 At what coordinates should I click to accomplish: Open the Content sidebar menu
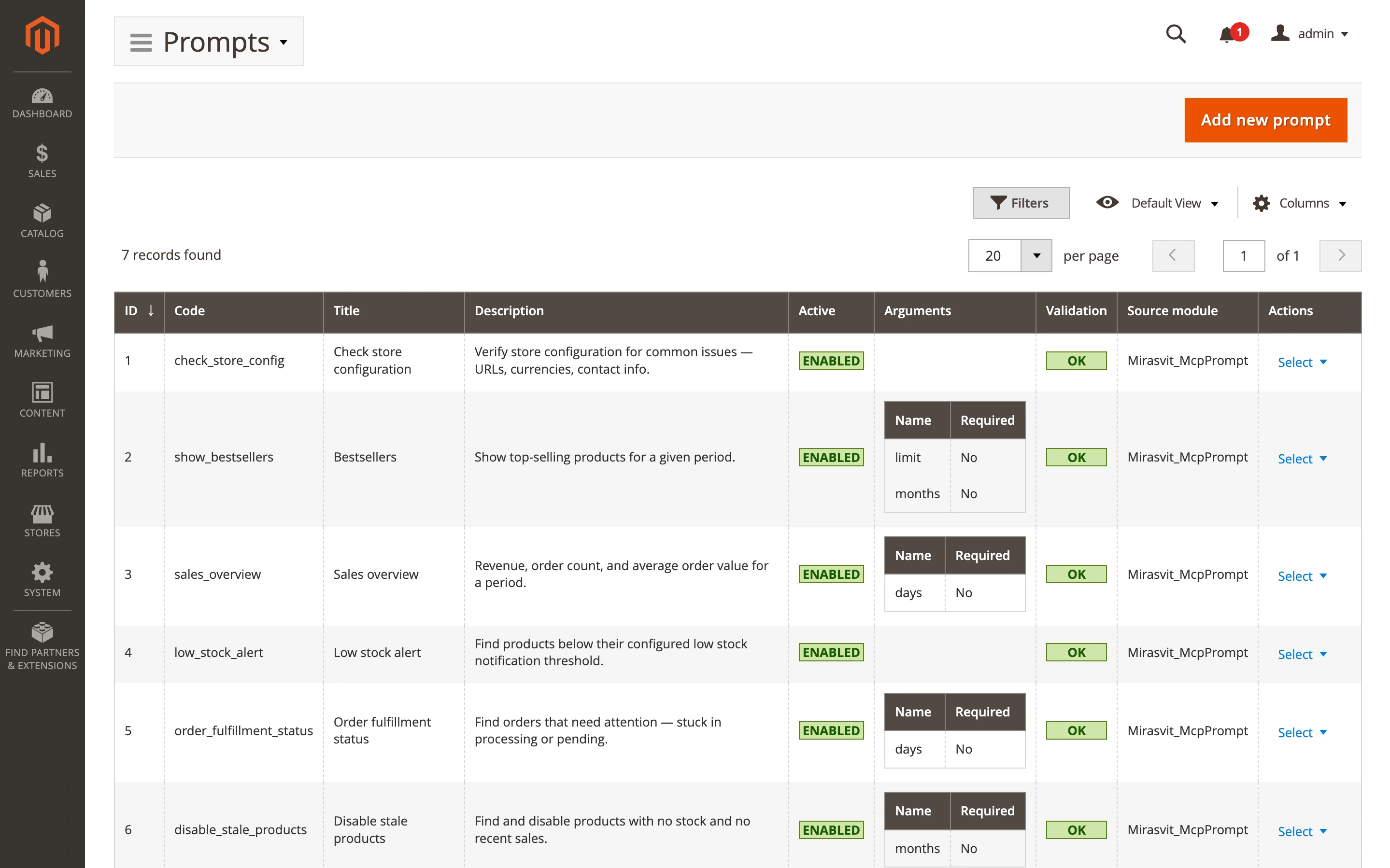click(42, 401)
